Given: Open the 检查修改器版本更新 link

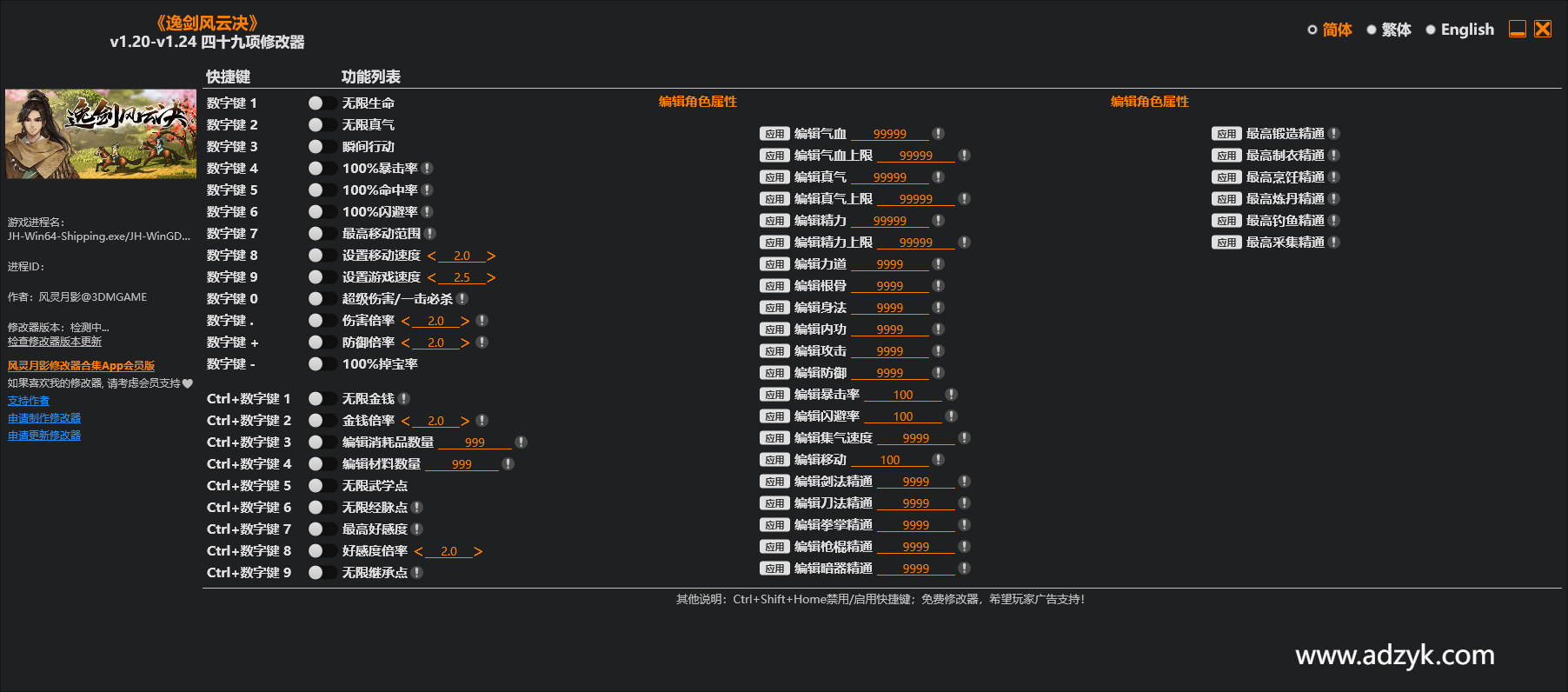Looking at the screenshot, I should pyautogui.click(x=55, y=342).
